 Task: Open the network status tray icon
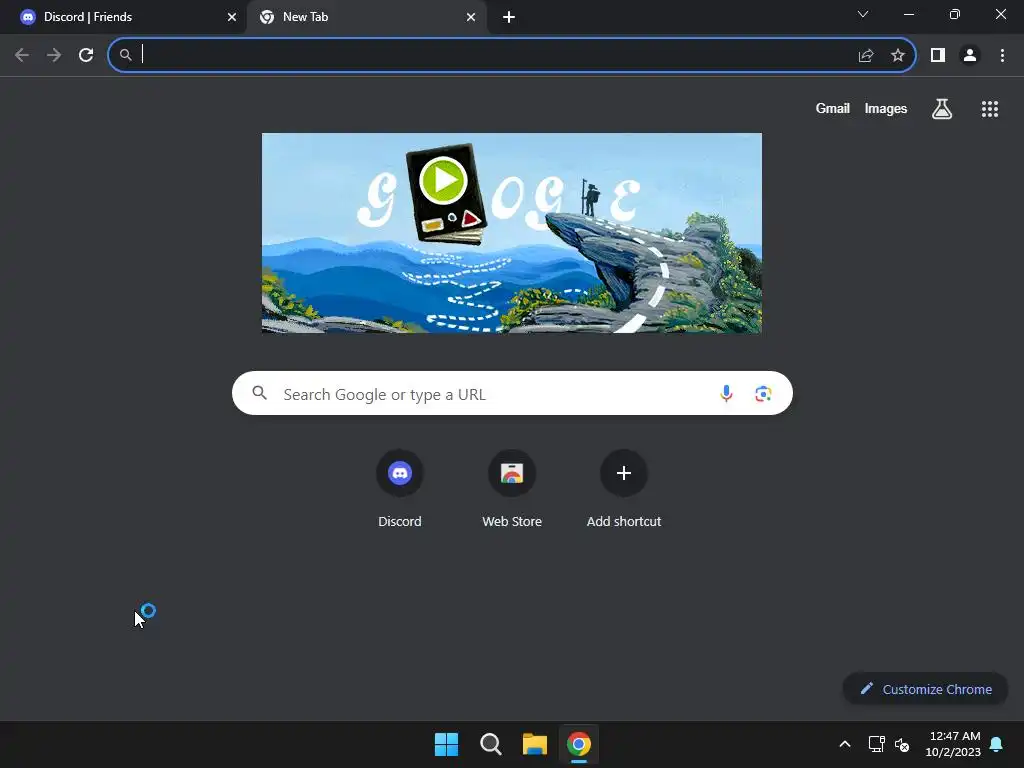click(876, 744)
